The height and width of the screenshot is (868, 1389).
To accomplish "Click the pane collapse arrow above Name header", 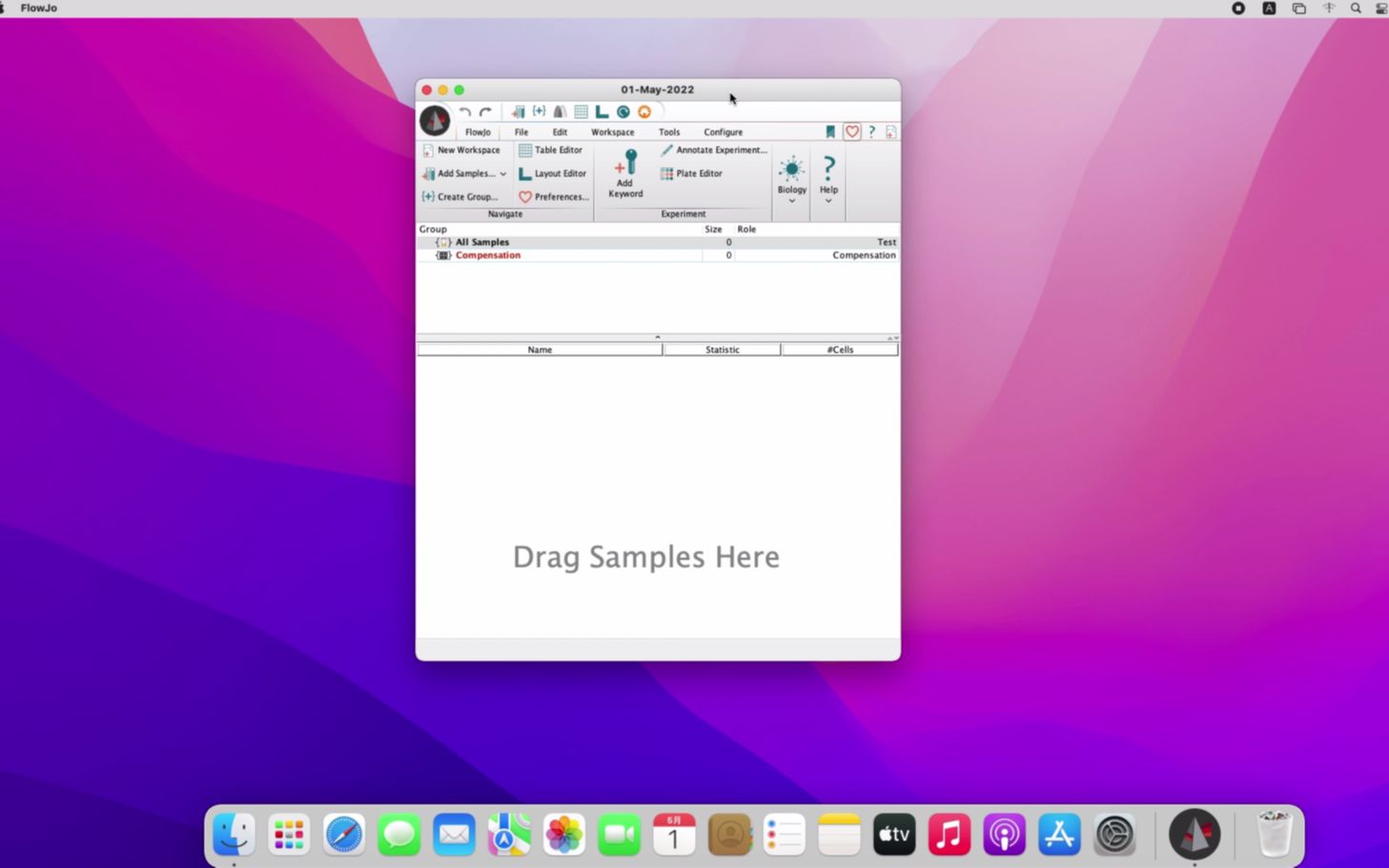I will point(657,337).
